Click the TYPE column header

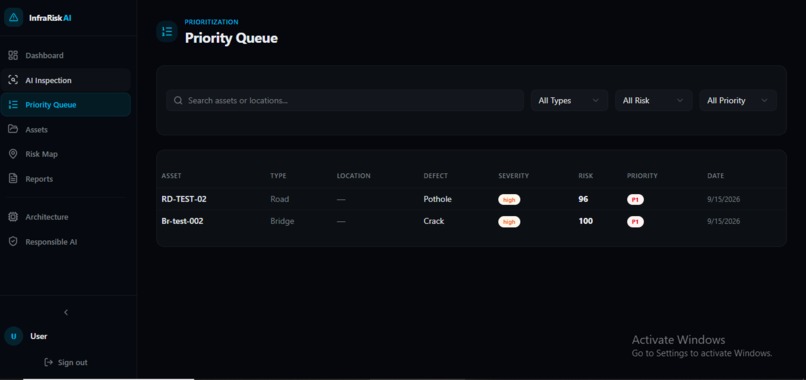tap(278, 176)
